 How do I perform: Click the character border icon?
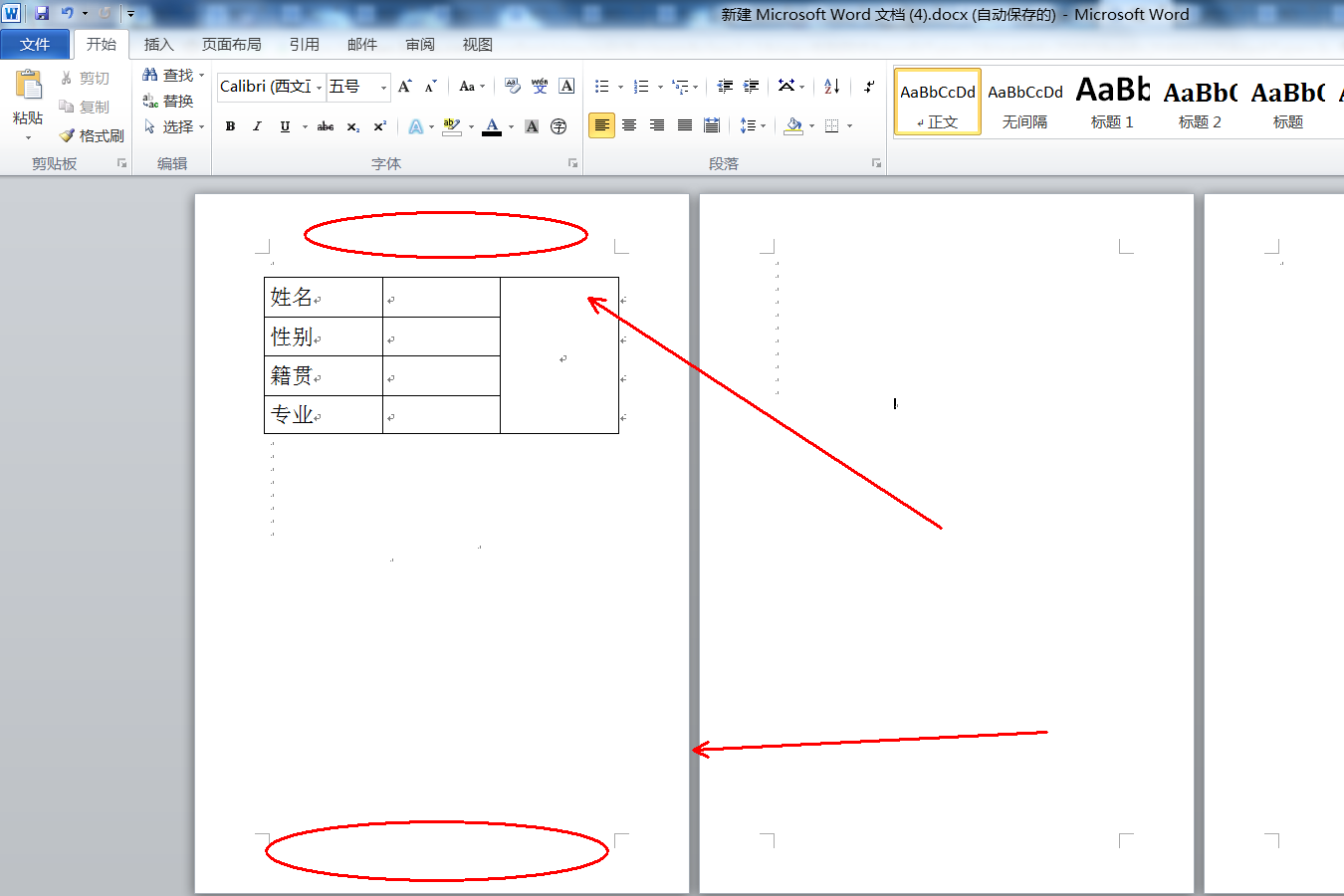[x=566, y=87]
